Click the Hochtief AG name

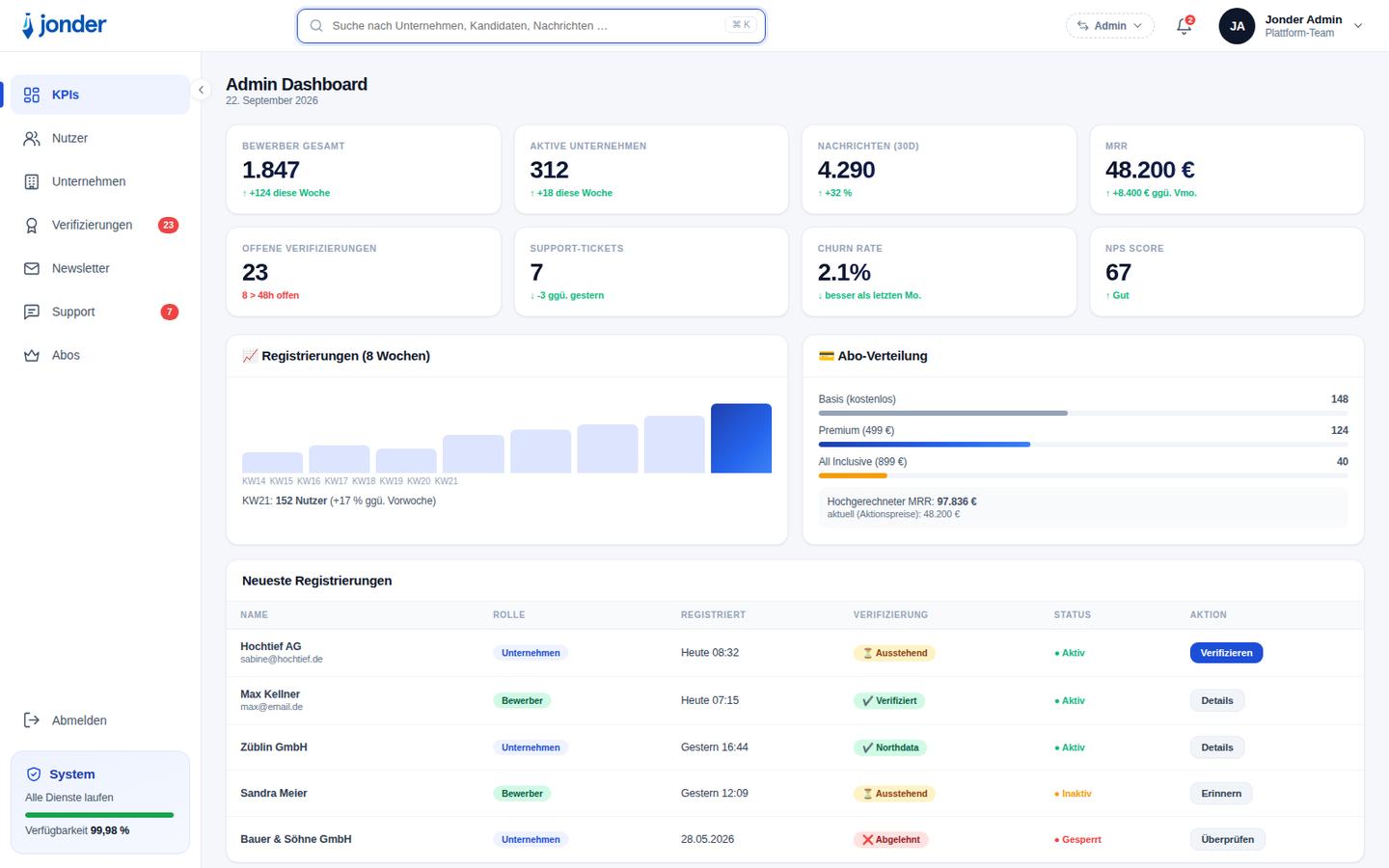pos(271,646)
